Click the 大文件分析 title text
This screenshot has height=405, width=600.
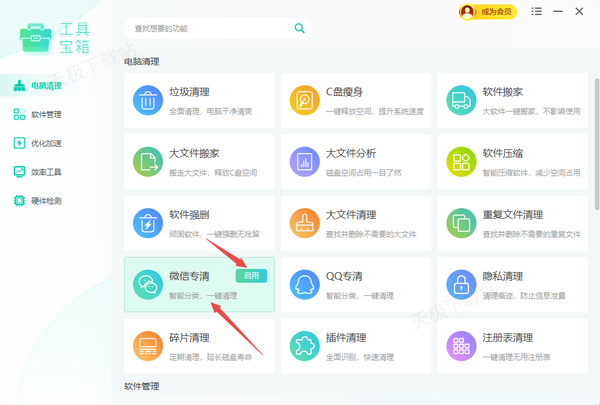(351, 154)
